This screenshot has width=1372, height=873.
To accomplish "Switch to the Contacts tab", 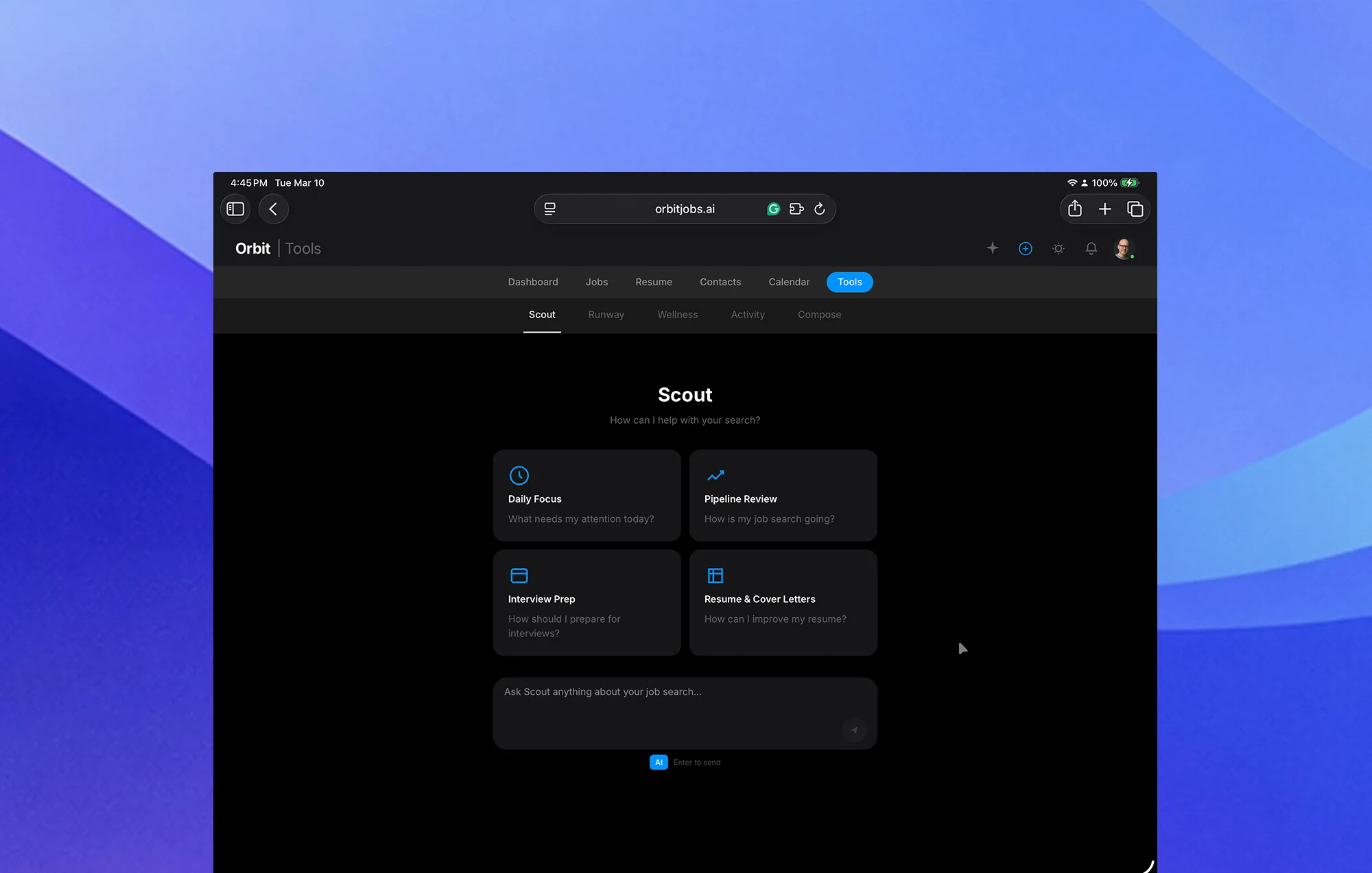I will 720,282.
